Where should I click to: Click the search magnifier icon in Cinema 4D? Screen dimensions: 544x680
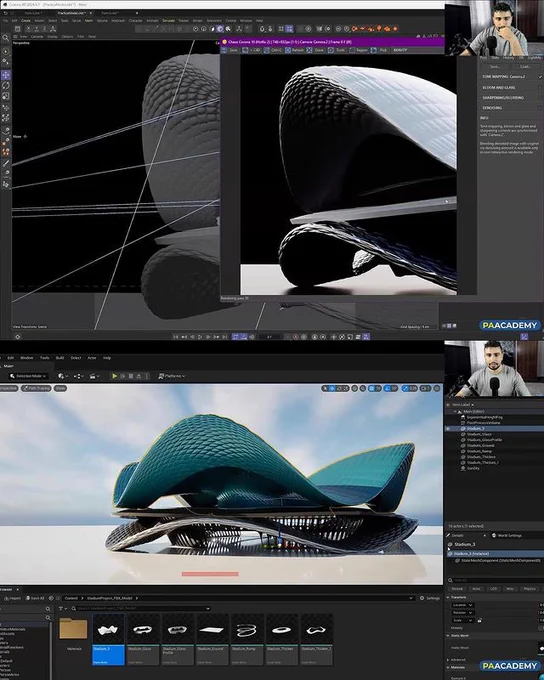tap(6, 38)
